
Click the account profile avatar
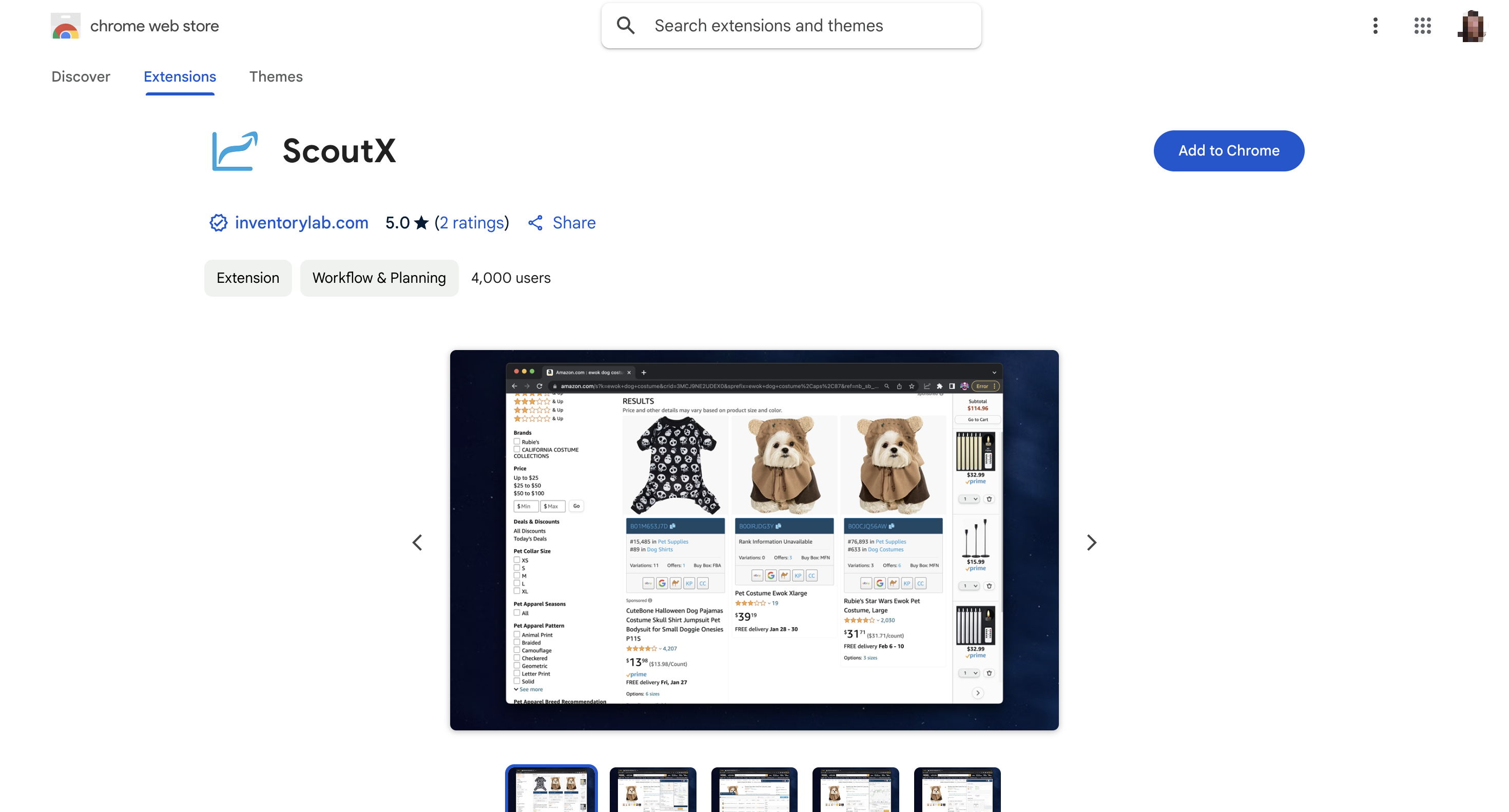[x=1472, y=26]
